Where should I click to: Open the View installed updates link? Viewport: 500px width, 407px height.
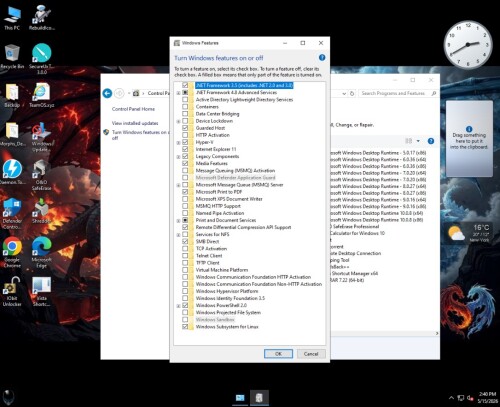tap(135, 123)
